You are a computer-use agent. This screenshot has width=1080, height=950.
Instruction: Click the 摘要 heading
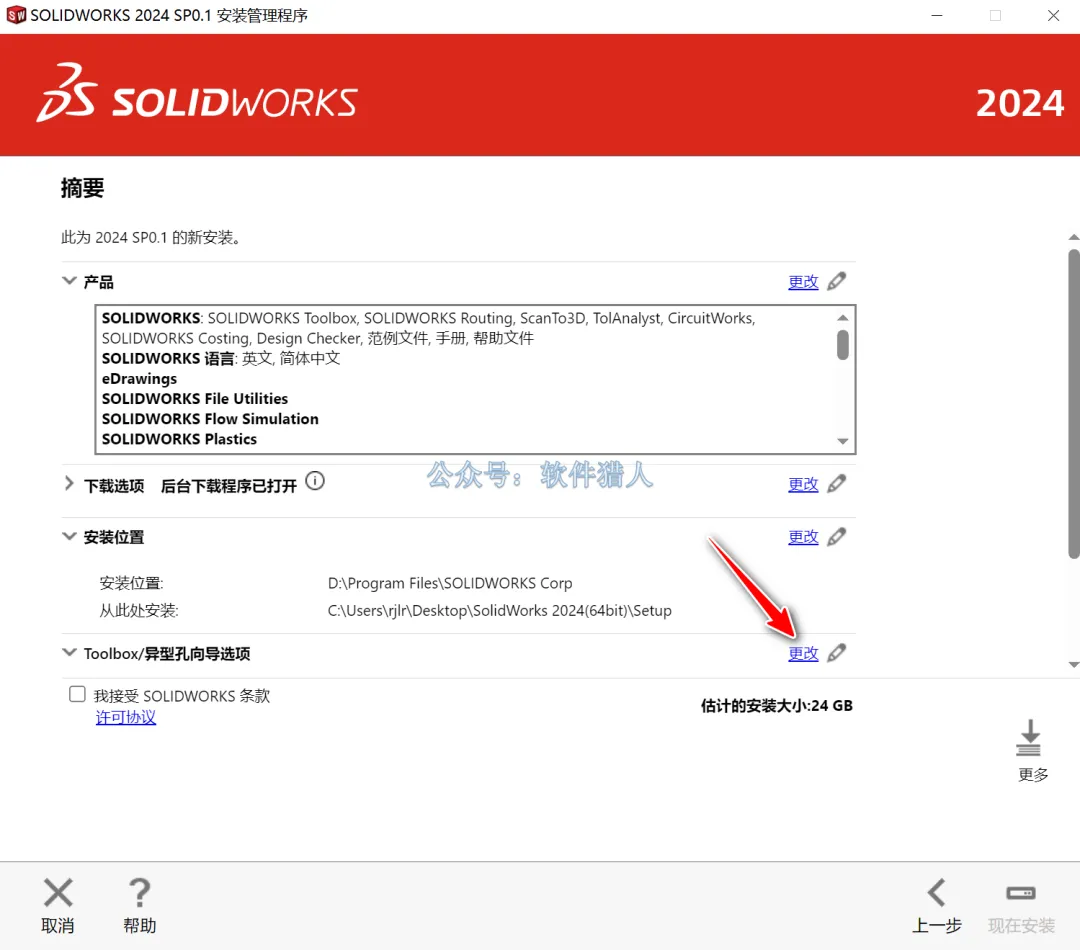coord(83,187)
